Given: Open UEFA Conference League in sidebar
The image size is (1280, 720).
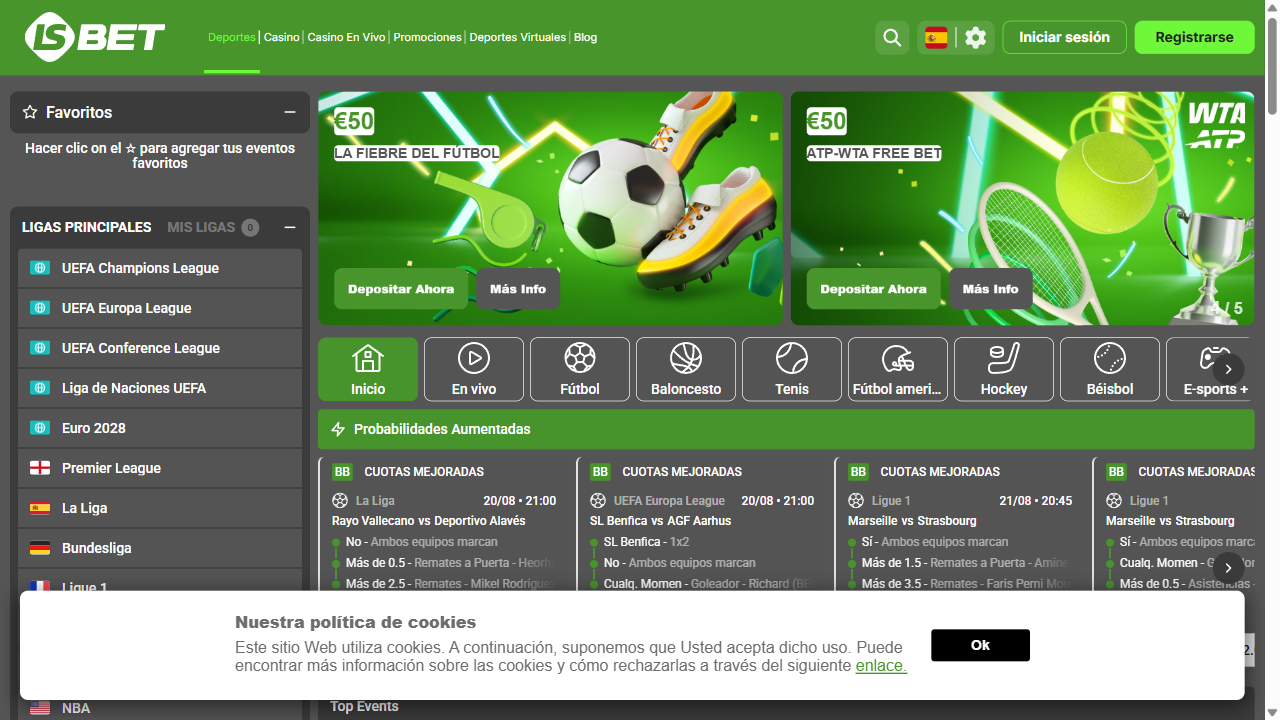Looking at the screenshot, I should [160, 348].
